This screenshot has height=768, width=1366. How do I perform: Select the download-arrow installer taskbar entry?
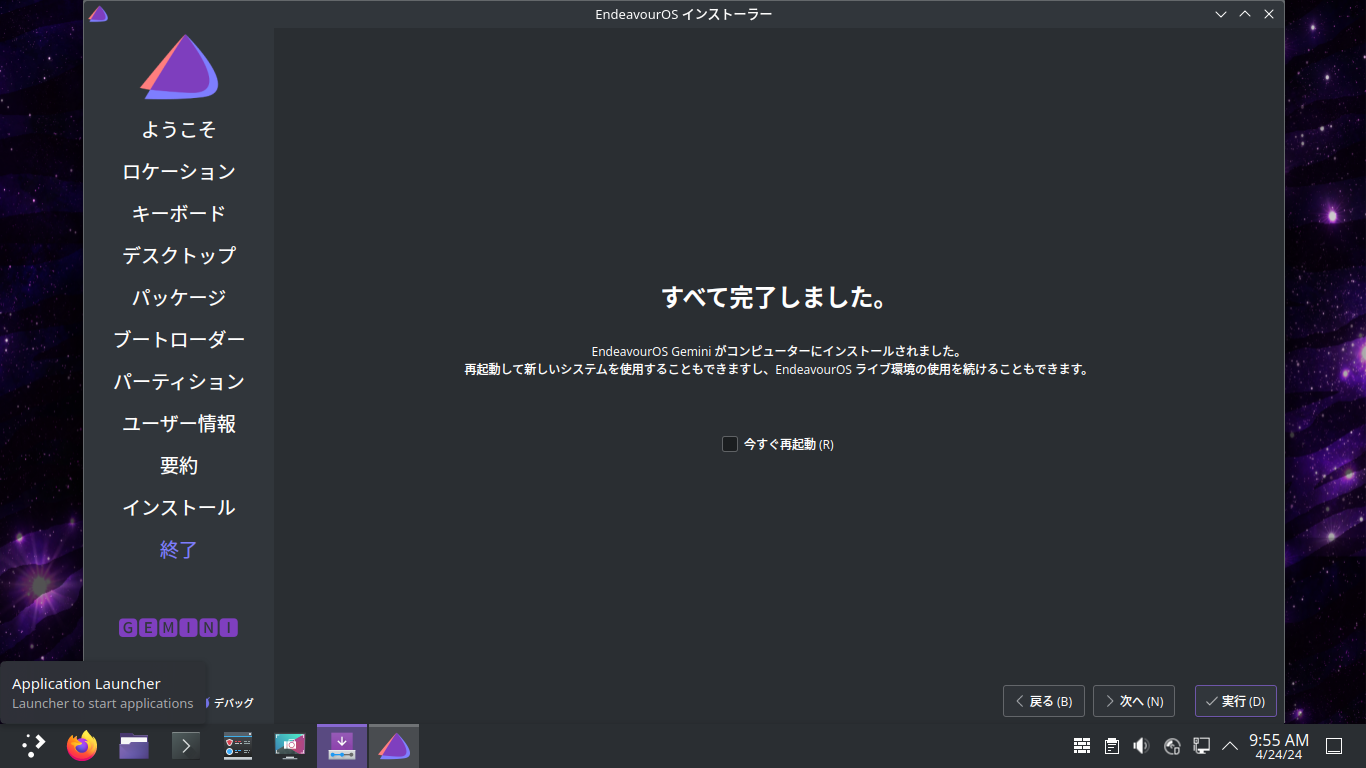[x=342, y=745]
